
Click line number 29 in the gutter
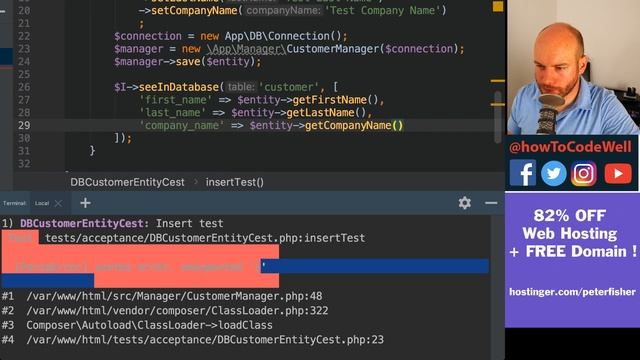tap(24, 125)
